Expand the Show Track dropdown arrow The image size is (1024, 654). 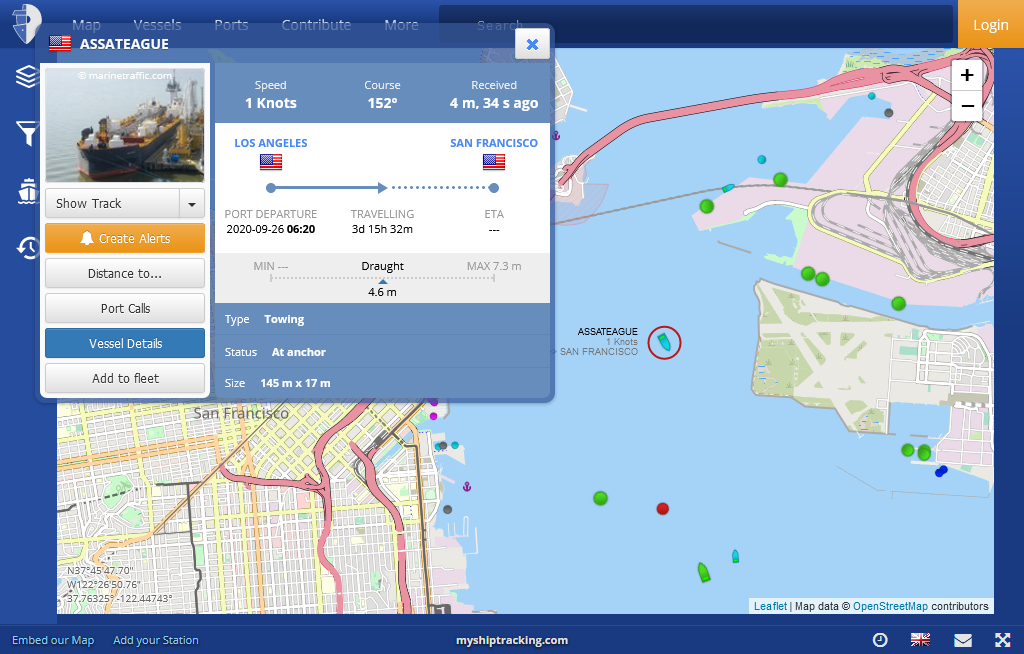click(191, 204)
